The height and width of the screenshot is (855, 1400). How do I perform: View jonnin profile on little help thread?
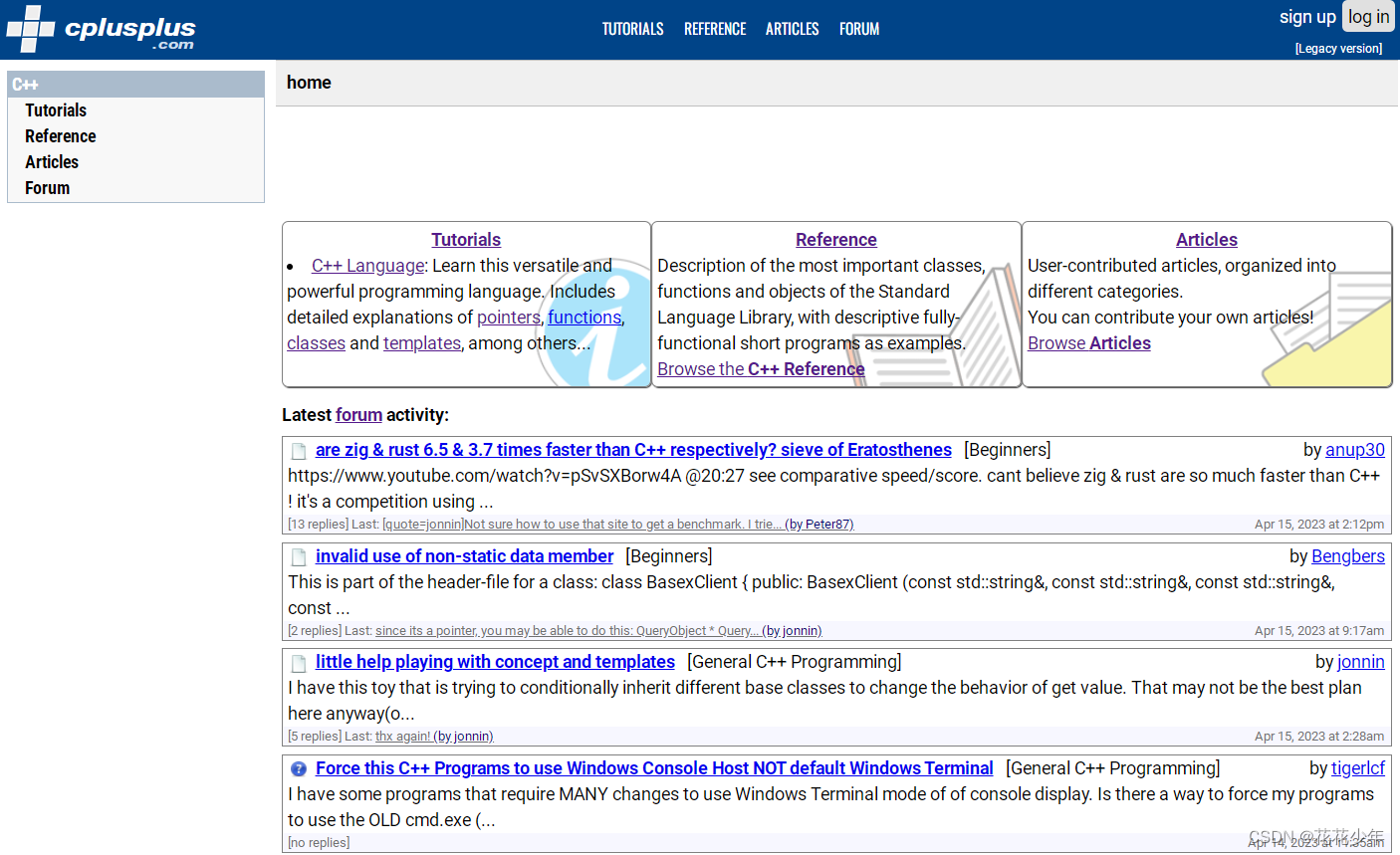coord(1361,662)
